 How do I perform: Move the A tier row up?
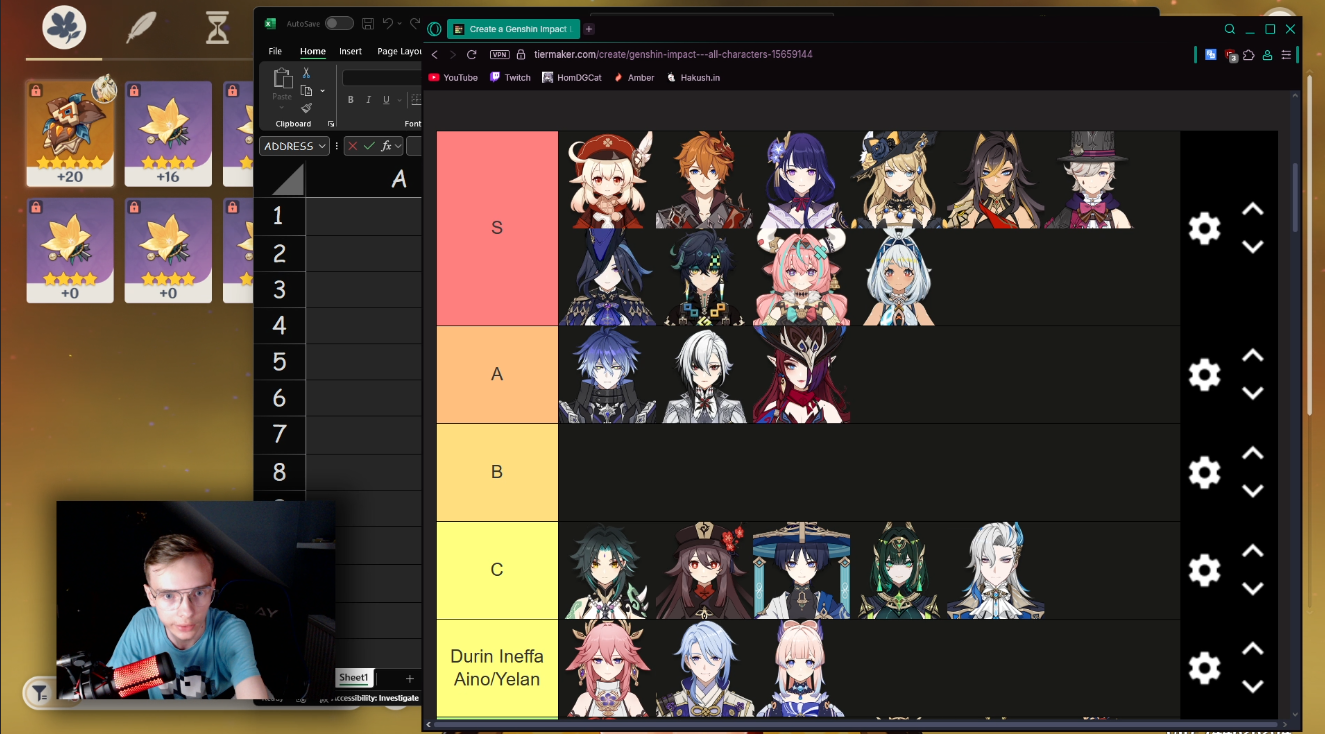1252,356
